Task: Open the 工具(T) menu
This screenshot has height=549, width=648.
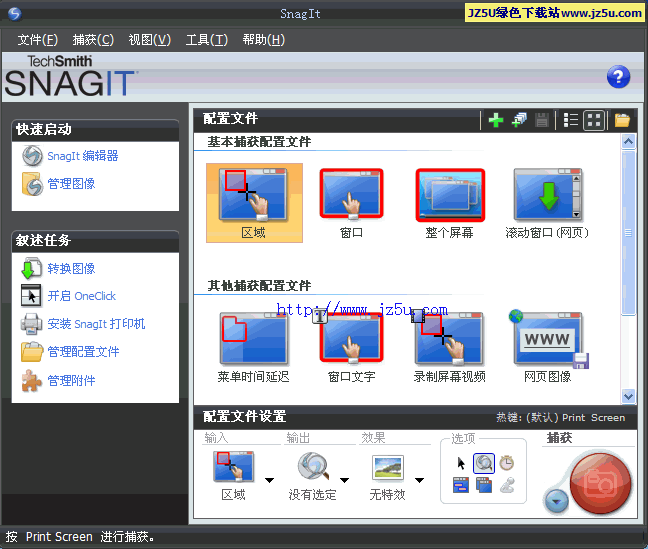Action: pyautogui.click(x=207, y=40)
